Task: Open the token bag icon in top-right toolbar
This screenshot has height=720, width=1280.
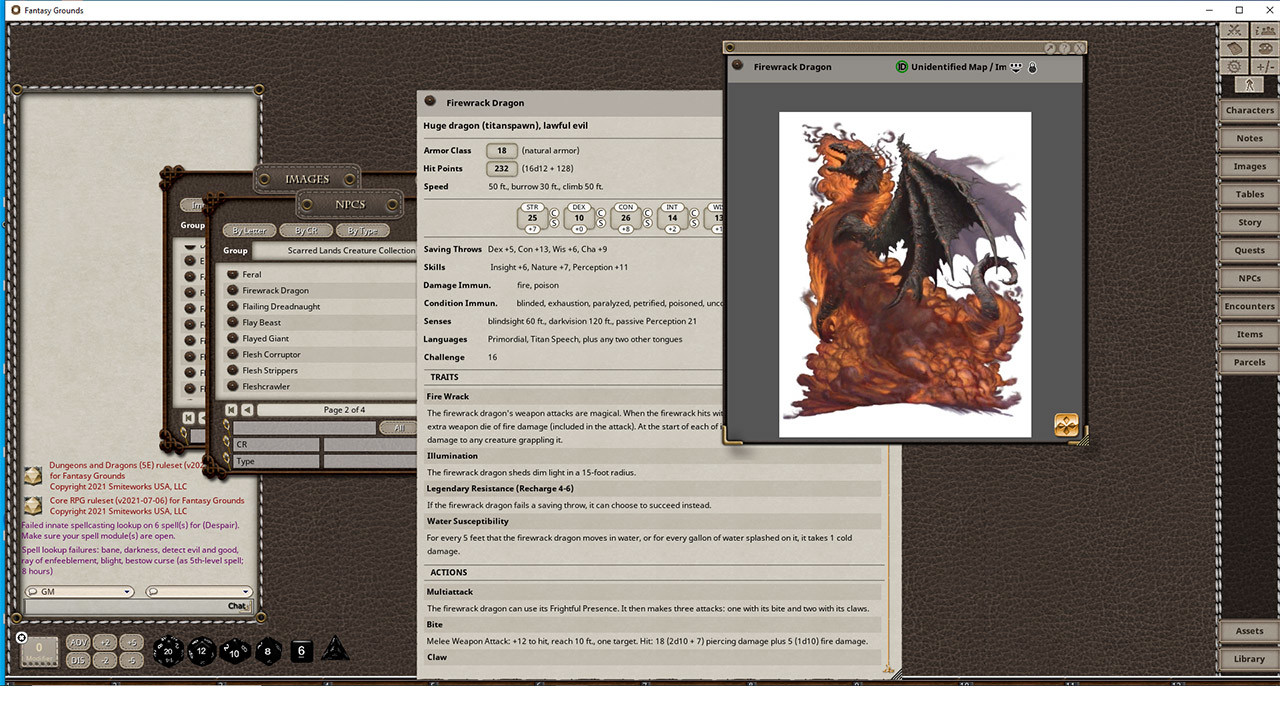Action: click(x=1234, y=47)
